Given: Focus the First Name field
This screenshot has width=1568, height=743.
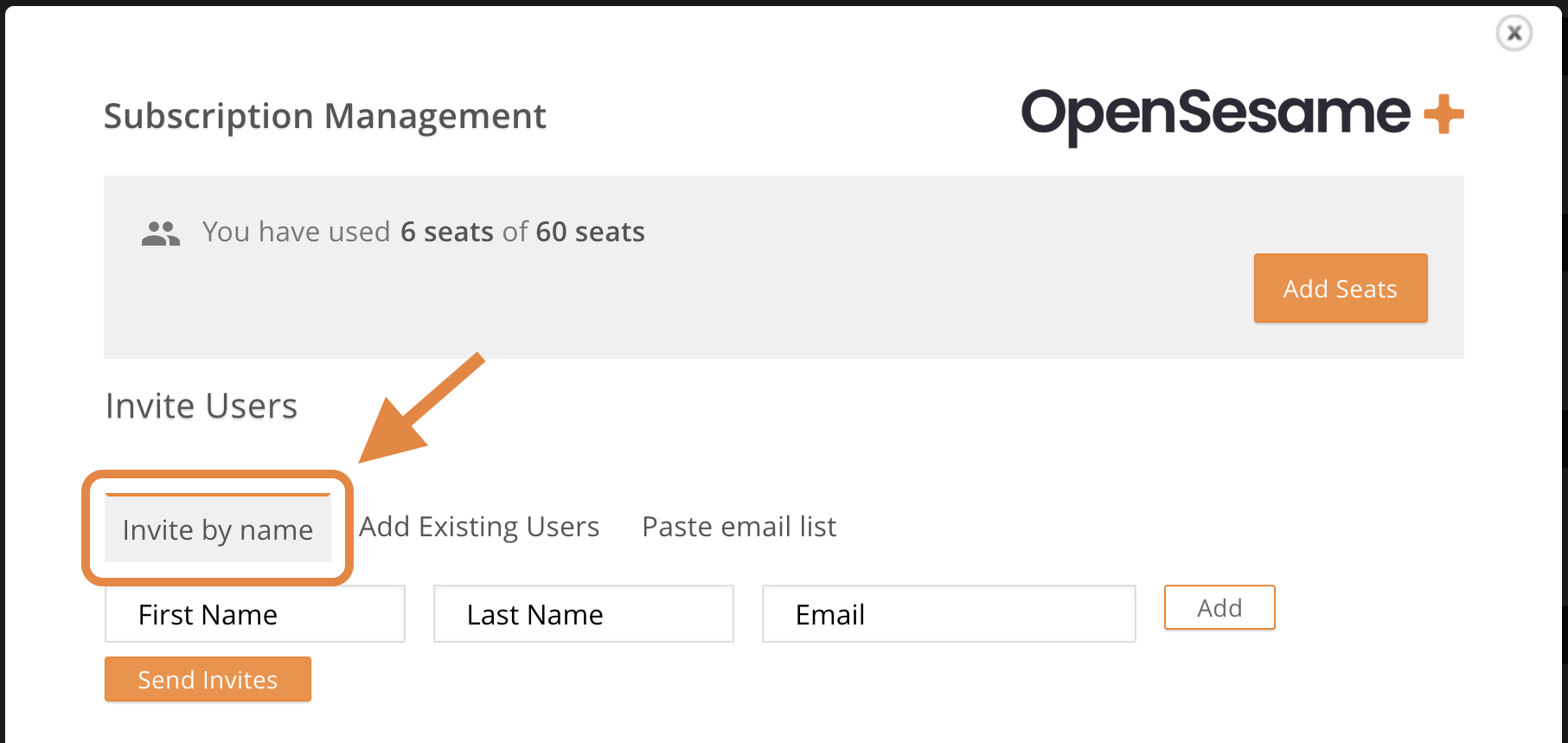Looking at the screenshot, I should (255, 614).
